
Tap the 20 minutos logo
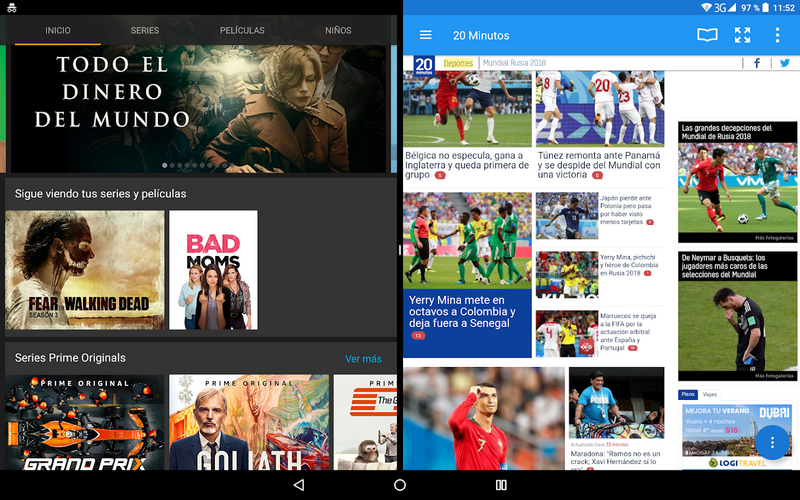pyautogui.click(x=423, y=65)
